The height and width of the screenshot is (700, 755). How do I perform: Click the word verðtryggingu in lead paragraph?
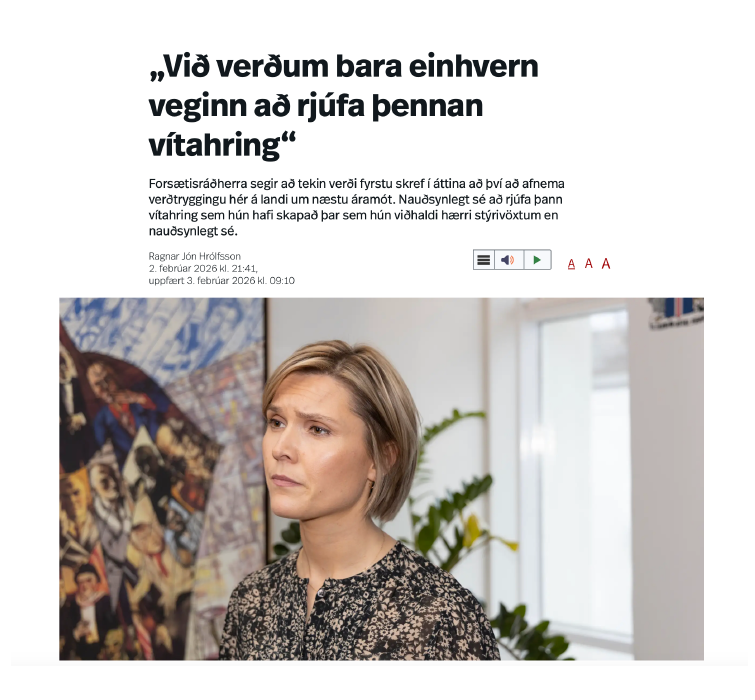(189, 199)
